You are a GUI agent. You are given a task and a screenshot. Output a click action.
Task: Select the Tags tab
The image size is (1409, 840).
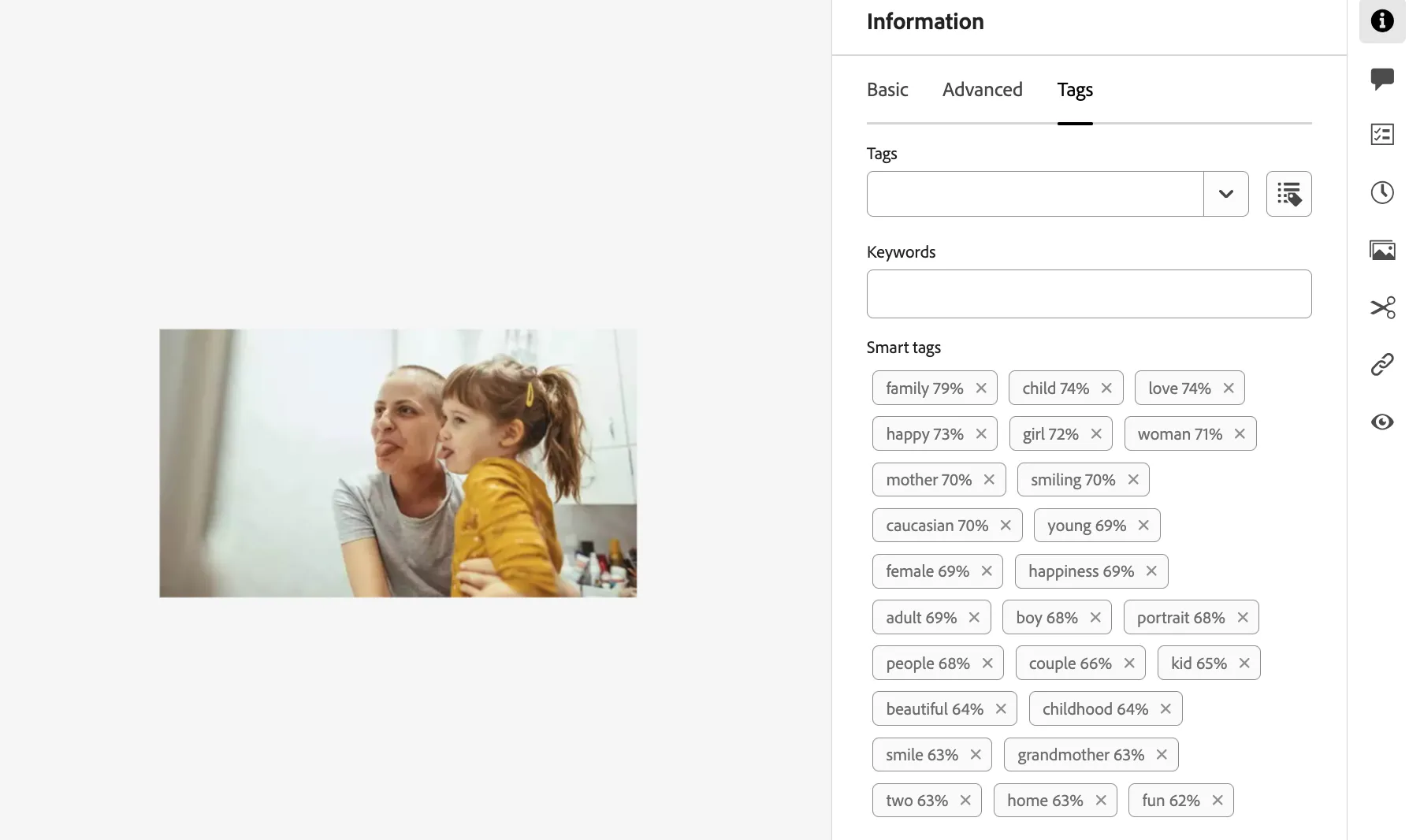[1075, 90]
